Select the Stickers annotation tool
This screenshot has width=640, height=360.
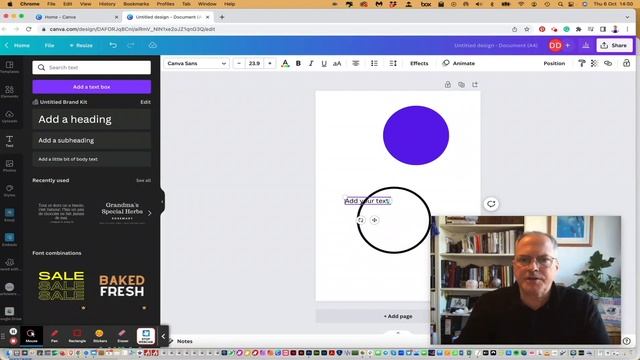click(100, 336)
